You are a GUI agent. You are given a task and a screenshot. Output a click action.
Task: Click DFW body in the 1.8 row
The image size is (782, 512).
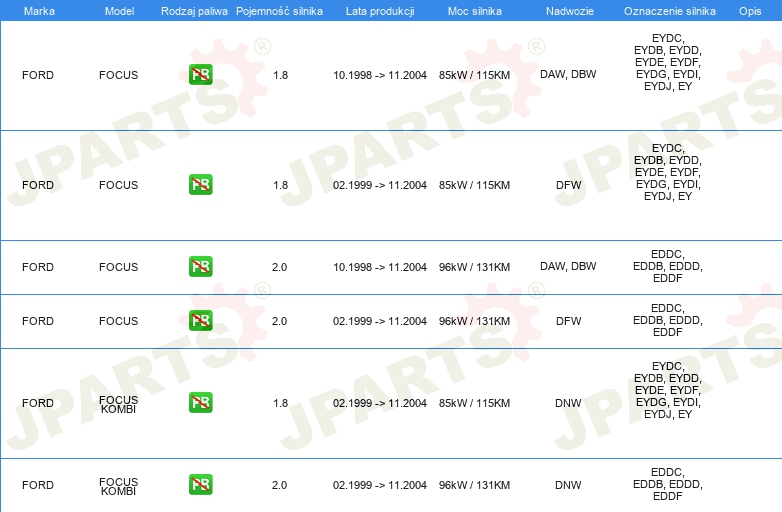[569, 185]
